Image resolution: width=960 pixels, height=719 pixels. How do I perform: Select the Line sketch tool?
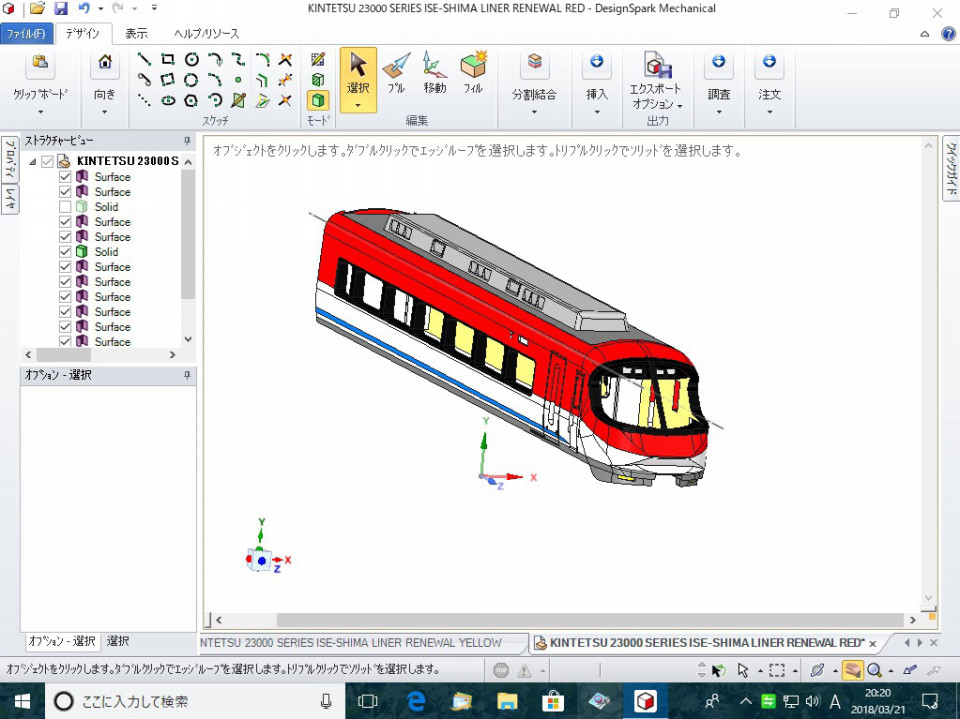(144, 59)
